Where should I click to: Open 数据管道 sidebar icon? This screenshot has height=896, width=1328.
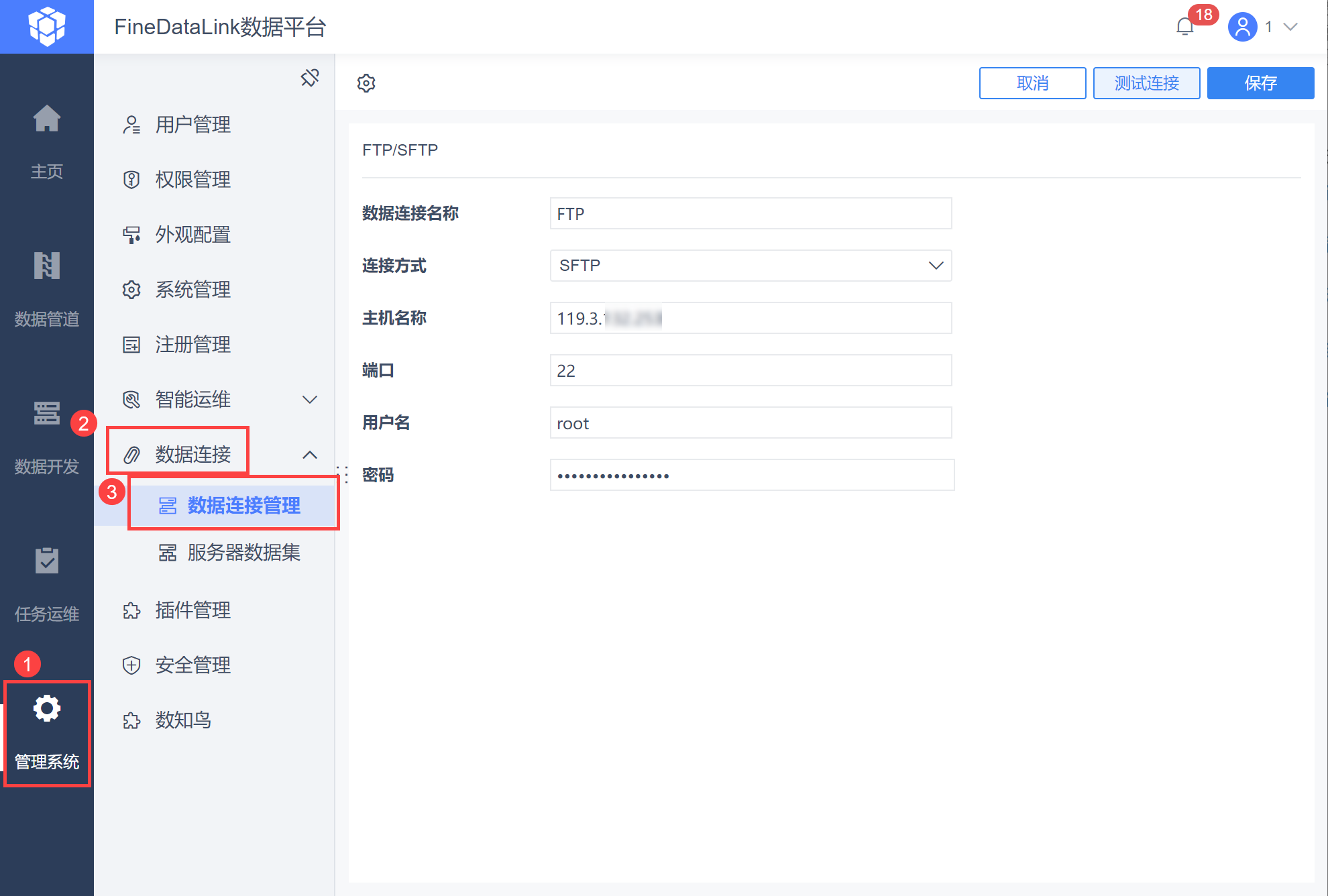(47, 267)
